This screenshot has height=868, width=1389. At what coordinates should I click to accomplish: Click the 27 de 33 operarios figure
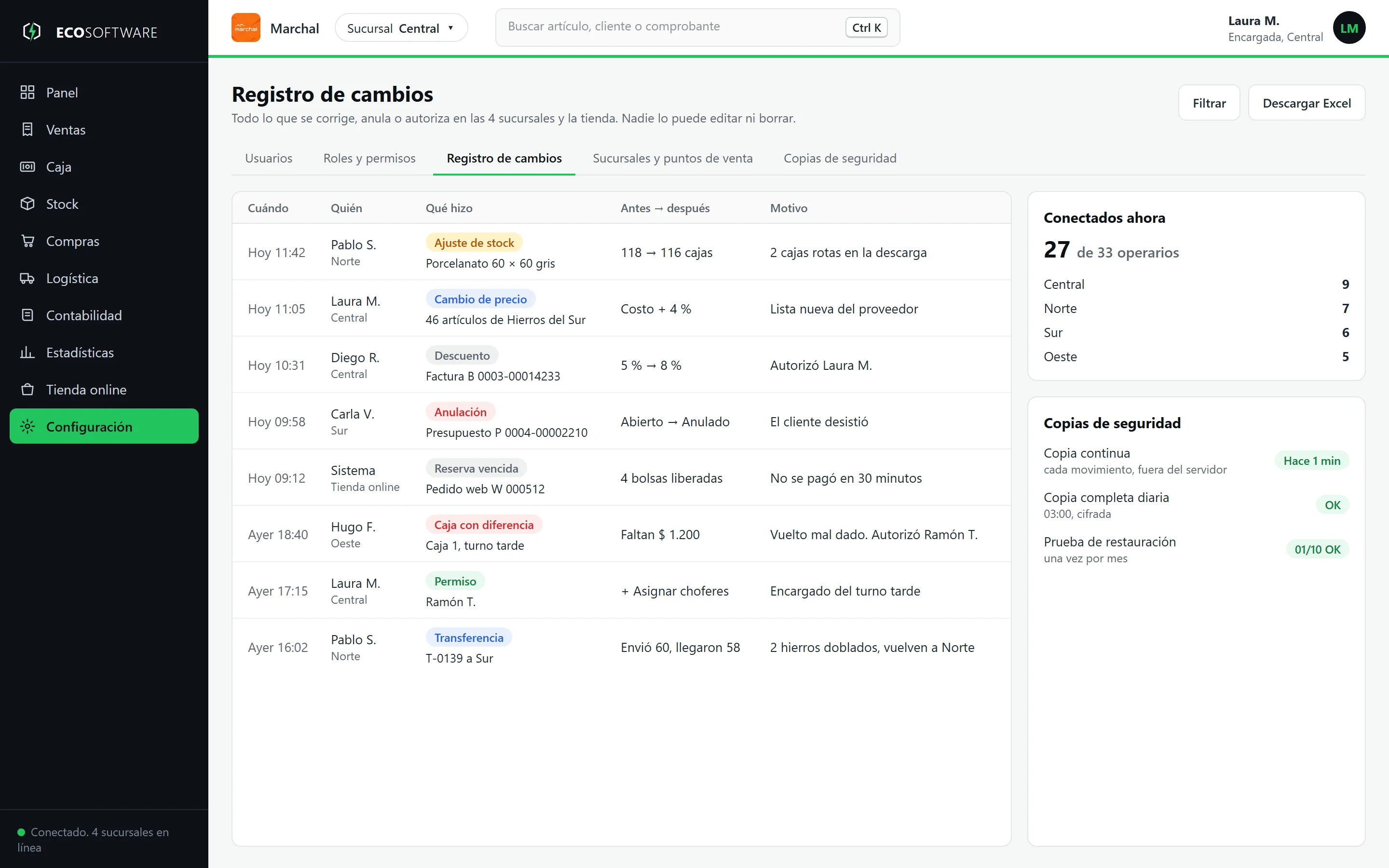click(1111, 250)
